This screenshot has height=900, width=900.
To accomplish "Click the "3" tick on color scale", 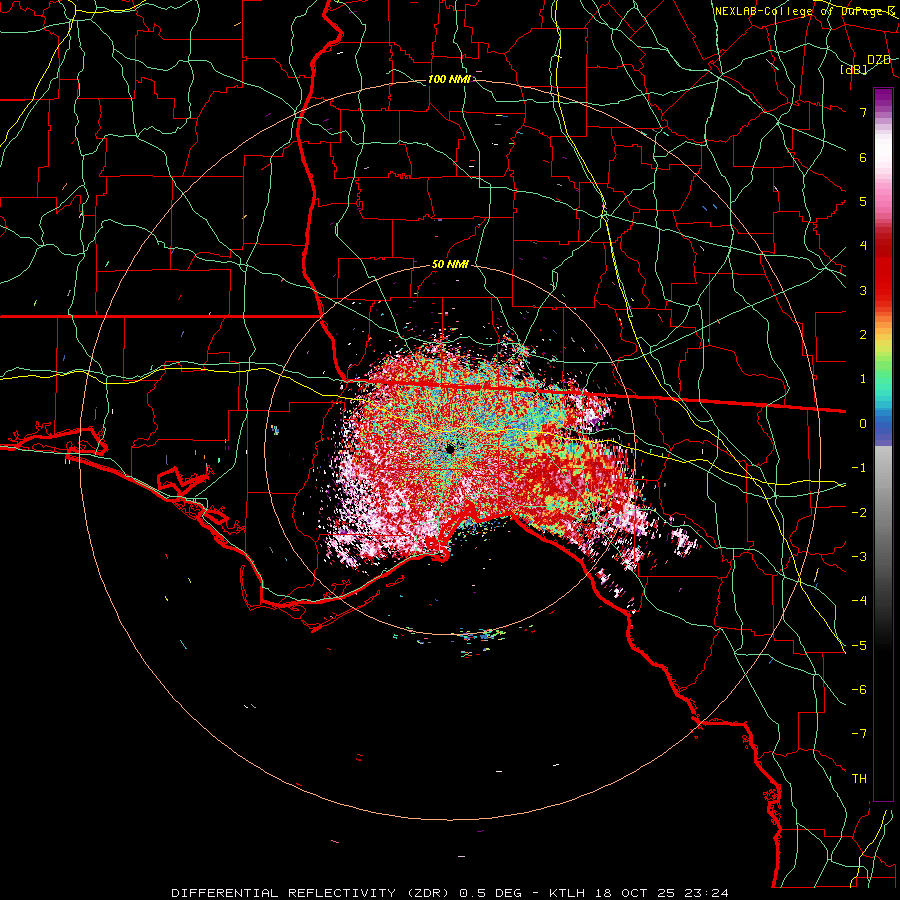I will click(863, 290).
